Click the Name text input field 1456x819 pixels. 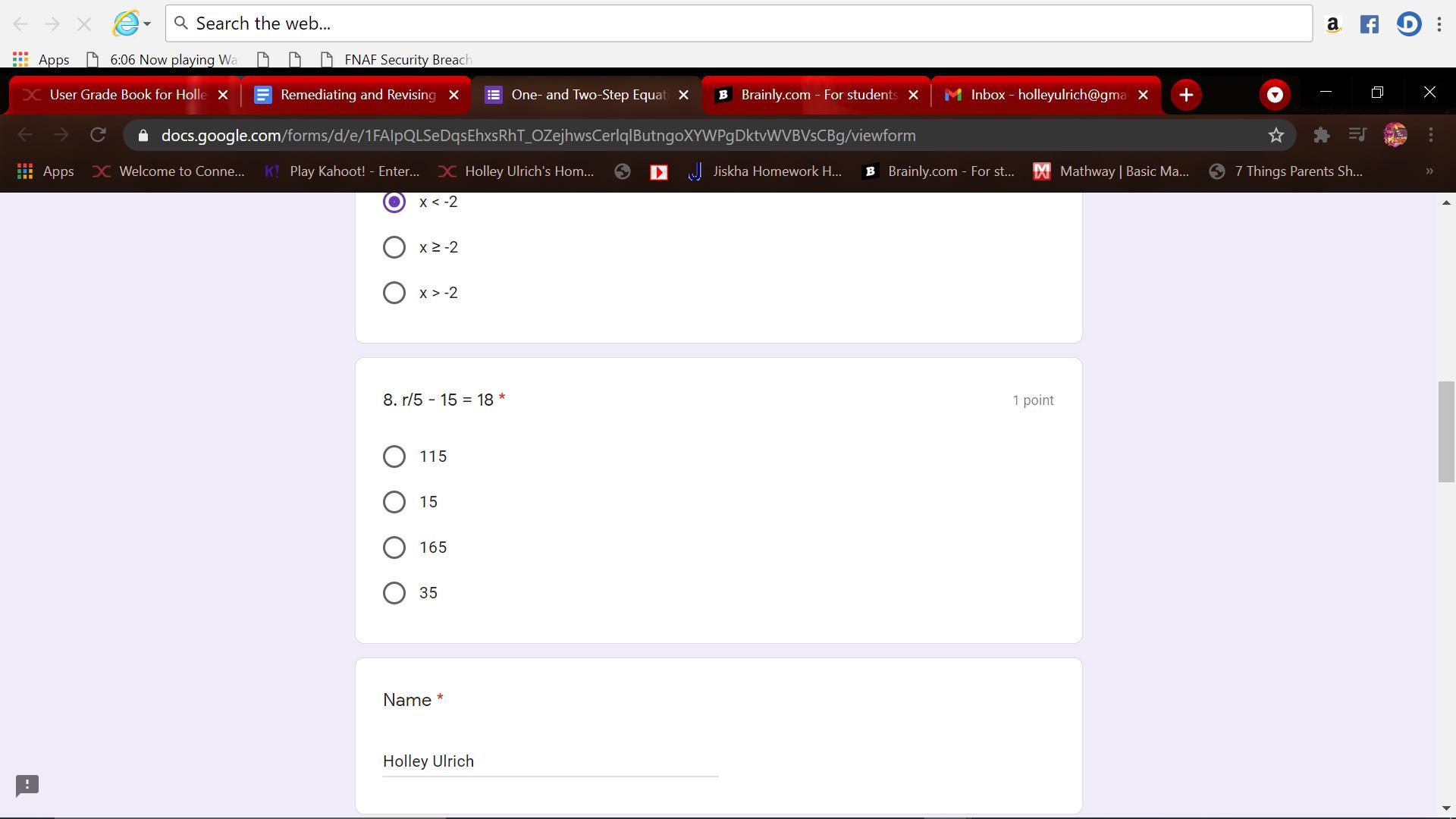(550, 761)
